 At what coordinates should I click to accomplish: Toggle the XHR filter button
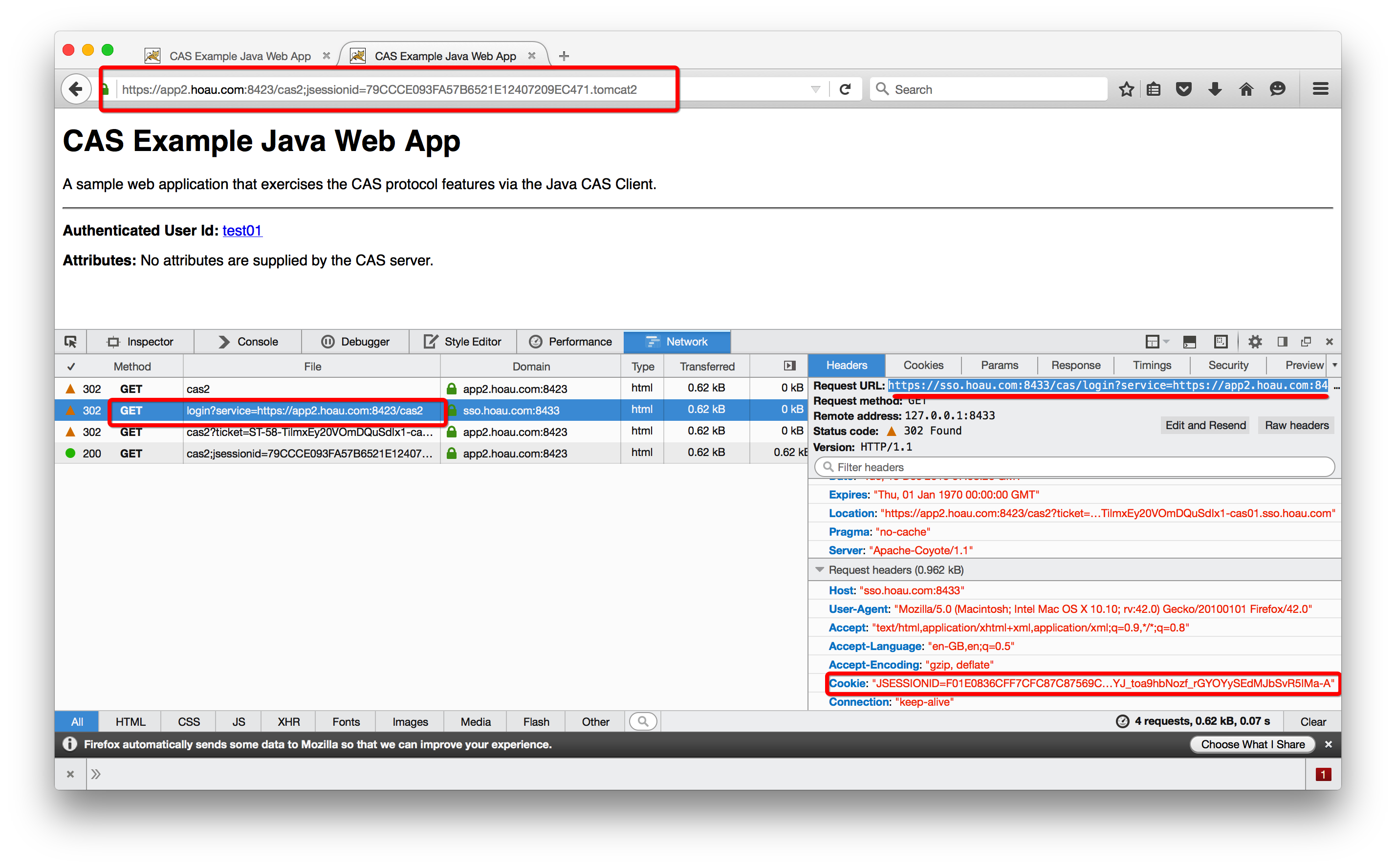[288, 721]
